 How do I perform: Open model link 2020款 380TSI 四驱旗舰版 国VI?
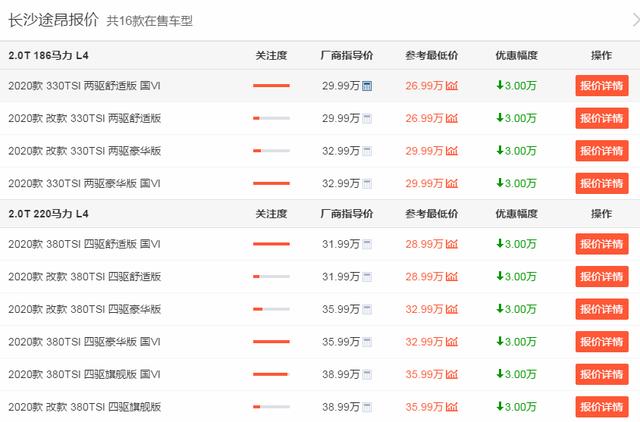pyautogui.click(x=84, y=374)
